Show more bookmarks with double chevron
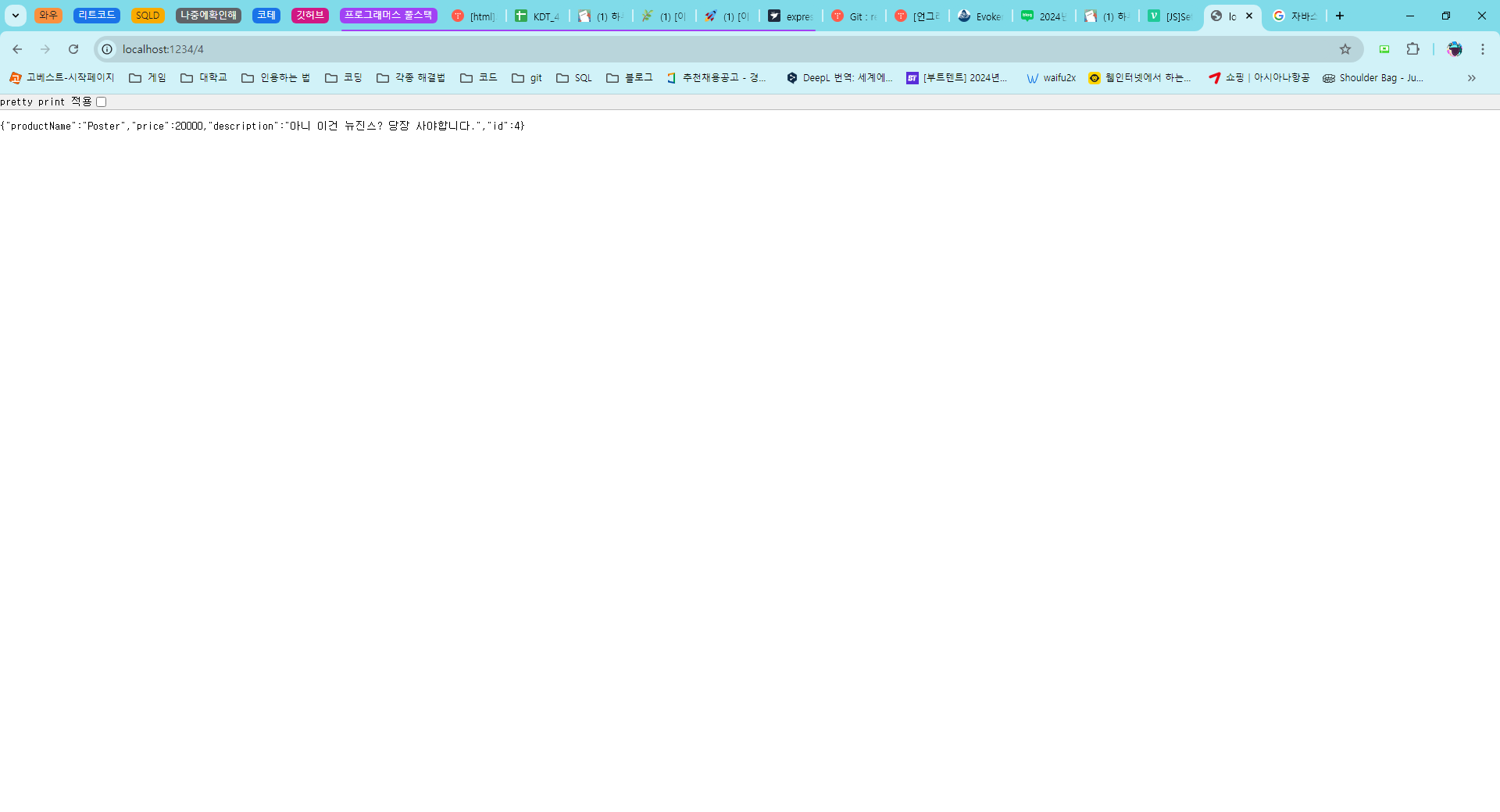The width and height of the screenshot is (1500, 812). pos(1472,78)
